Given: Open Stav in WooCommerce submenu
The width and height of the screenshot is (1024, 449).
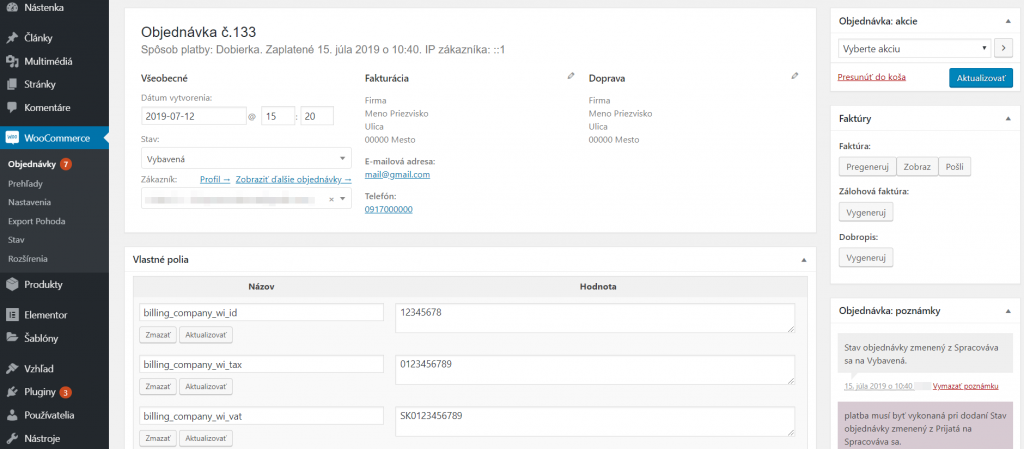Looking at the screenshot, I should (16, 240).
